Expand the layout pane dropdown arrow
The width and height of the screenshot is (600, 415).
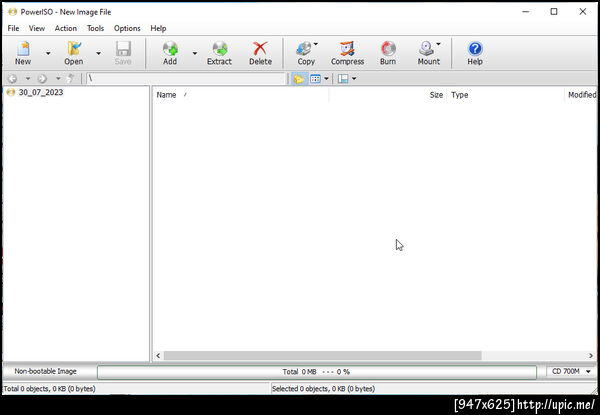pyautogui.click(x=354, y=79)
